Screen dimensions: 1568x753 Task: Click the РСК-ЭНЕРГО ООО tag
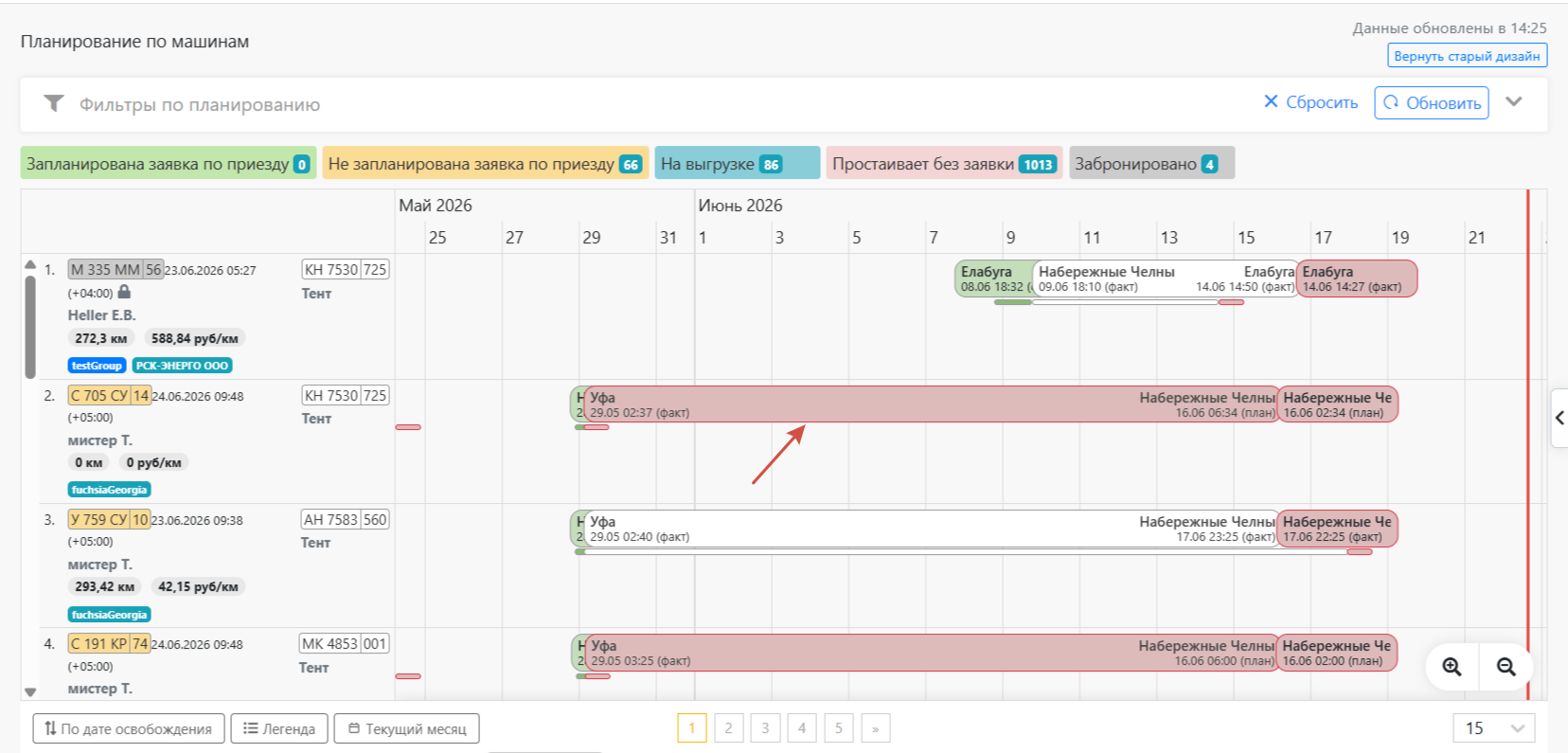(x=182, y=366)
